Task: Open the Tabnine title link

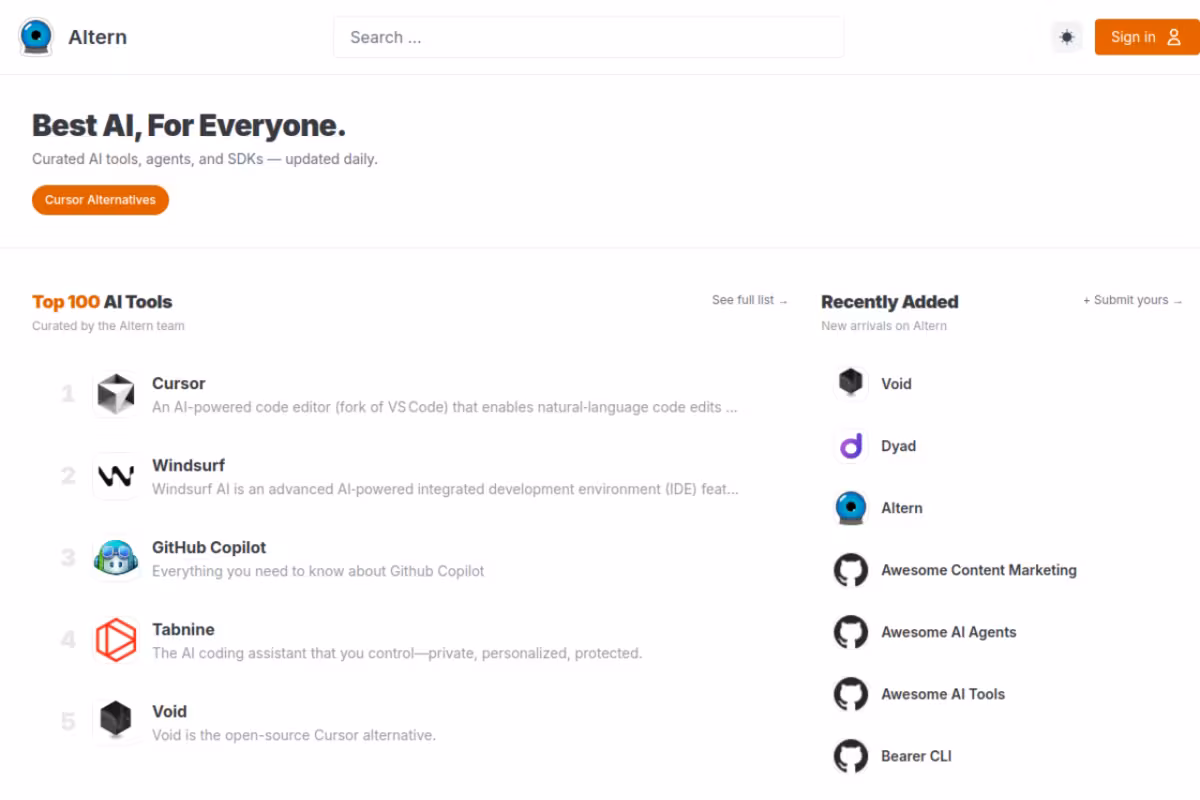Action: click(x=183, y=629)
